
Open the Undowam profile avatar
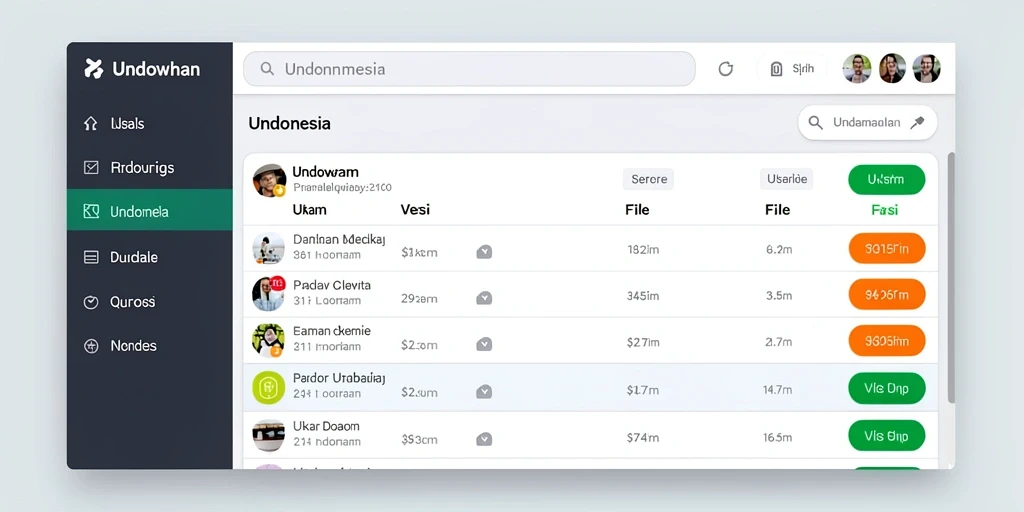269,180
